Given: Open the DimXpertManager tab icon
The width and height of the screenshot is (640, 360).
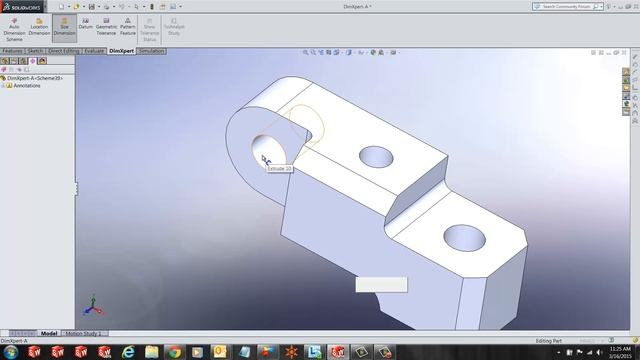Looking at the screenshot, I should click(x=33, y=61).
